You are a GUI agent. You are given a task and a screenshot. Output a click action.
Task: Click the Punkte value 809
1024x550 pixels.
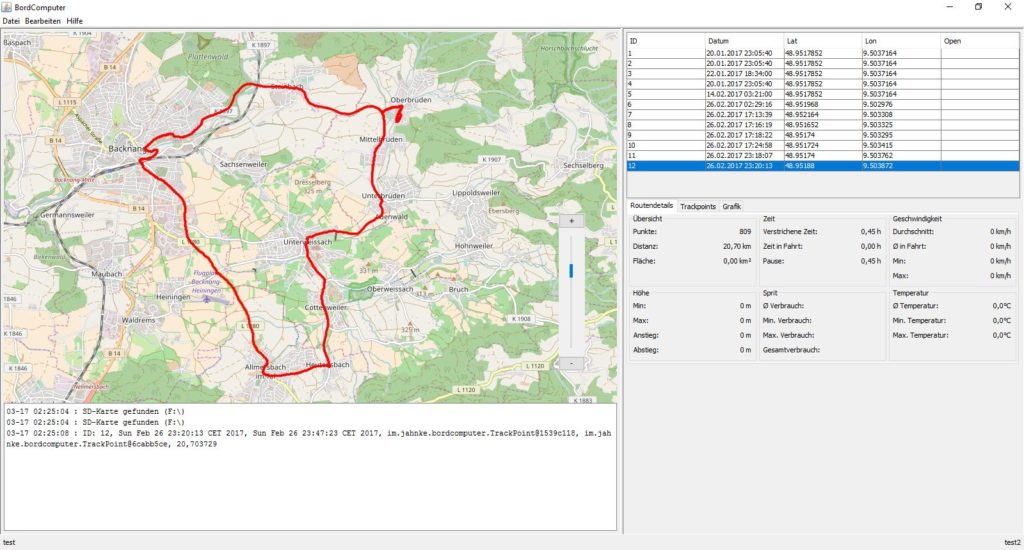coord(744,232)
